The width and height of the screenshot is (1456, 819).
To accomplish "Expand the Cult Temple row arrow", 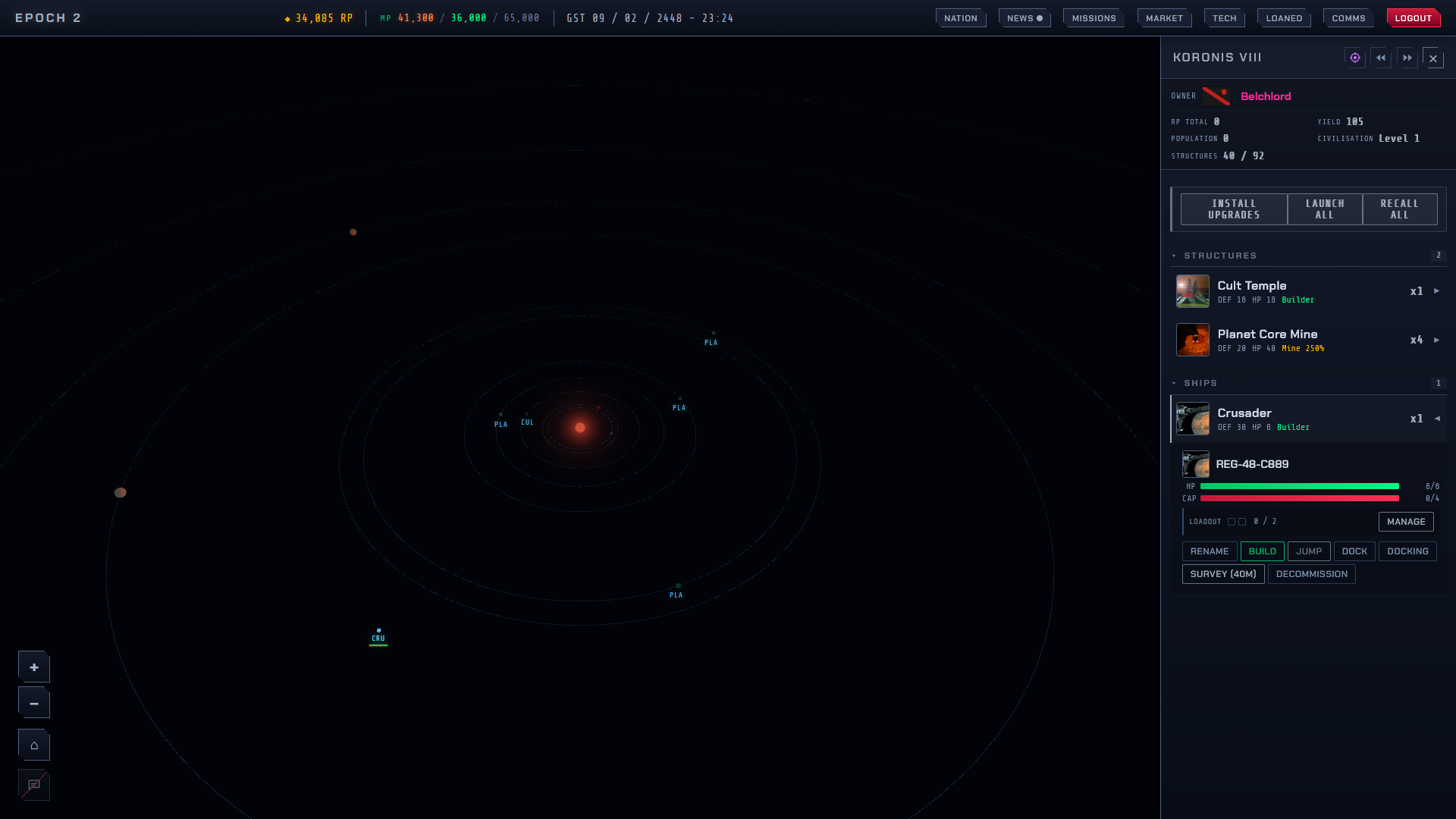I will click(x=1436, y=291).
